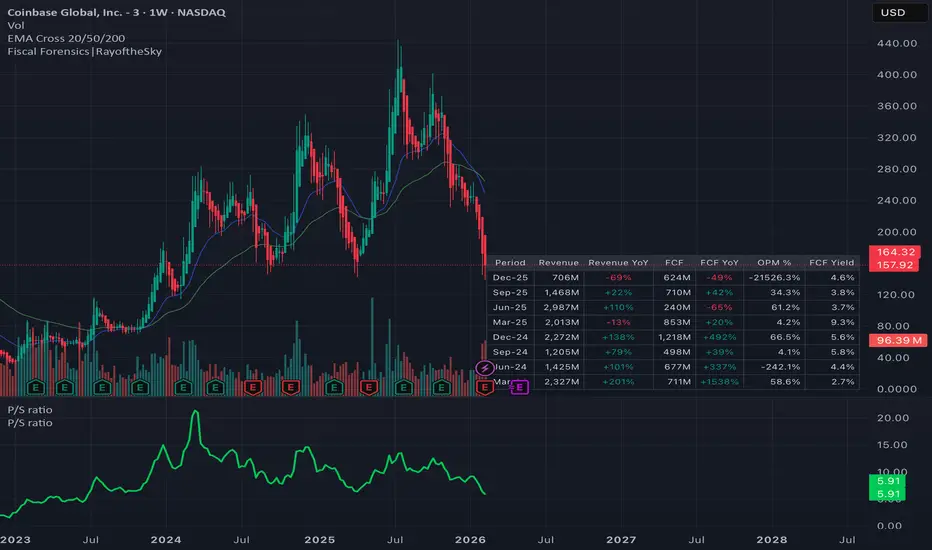Click the 200.00 price axis label

(896, 232)
